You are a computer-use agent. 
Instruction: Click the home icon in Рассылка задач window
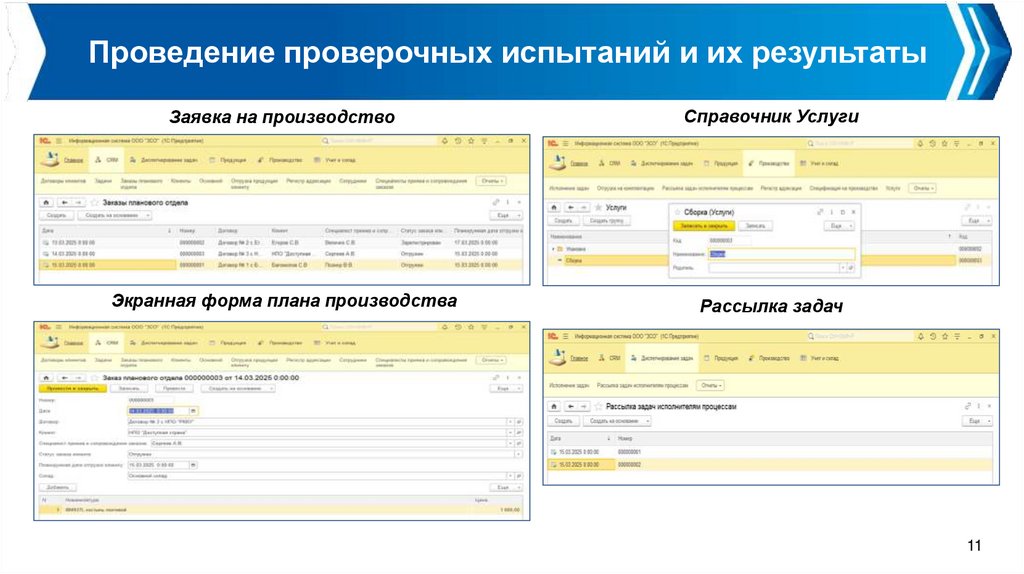[554, 406]
